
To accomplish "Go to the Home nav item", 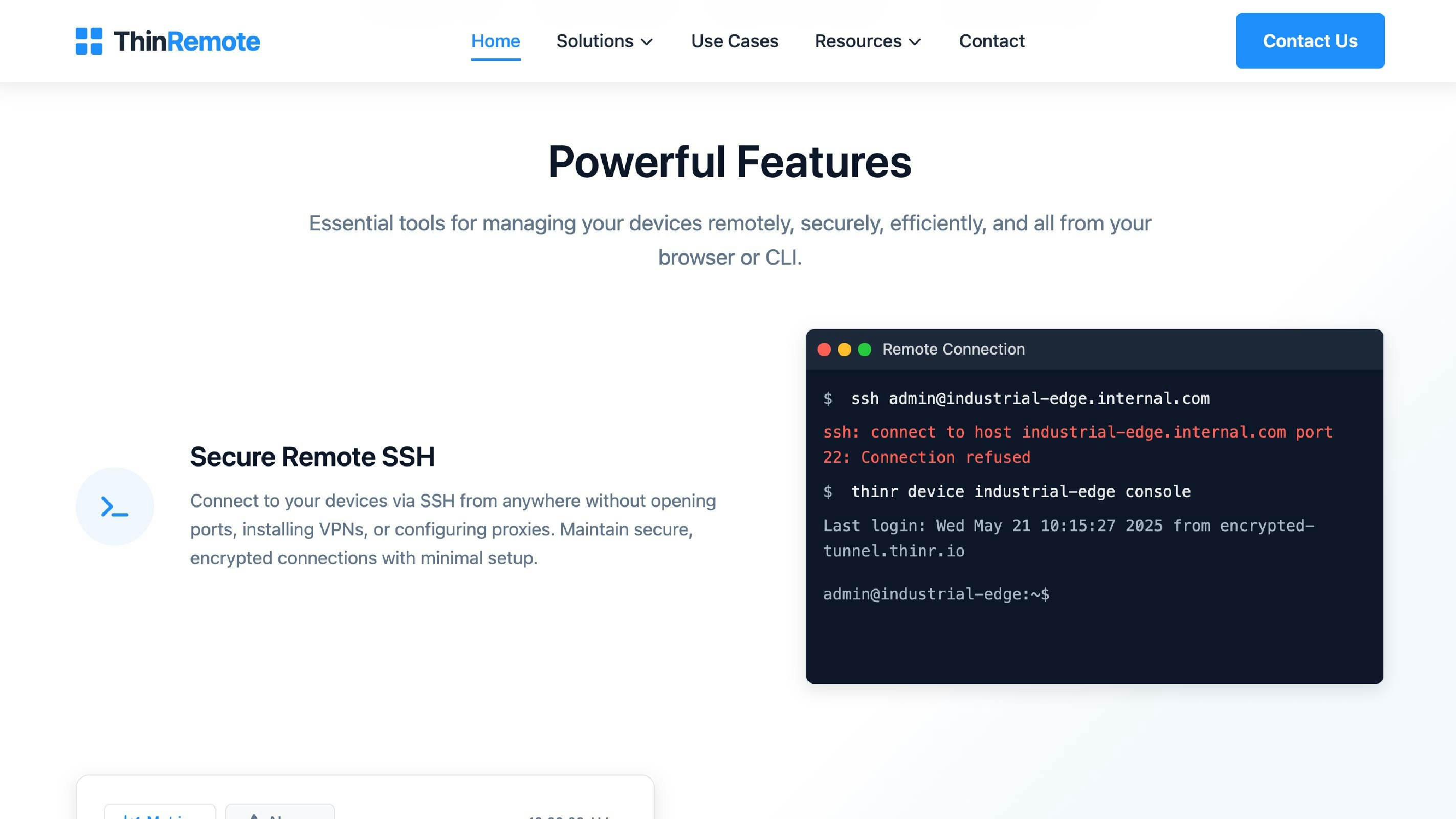I will pyautogui.click(x=496, y=41).
